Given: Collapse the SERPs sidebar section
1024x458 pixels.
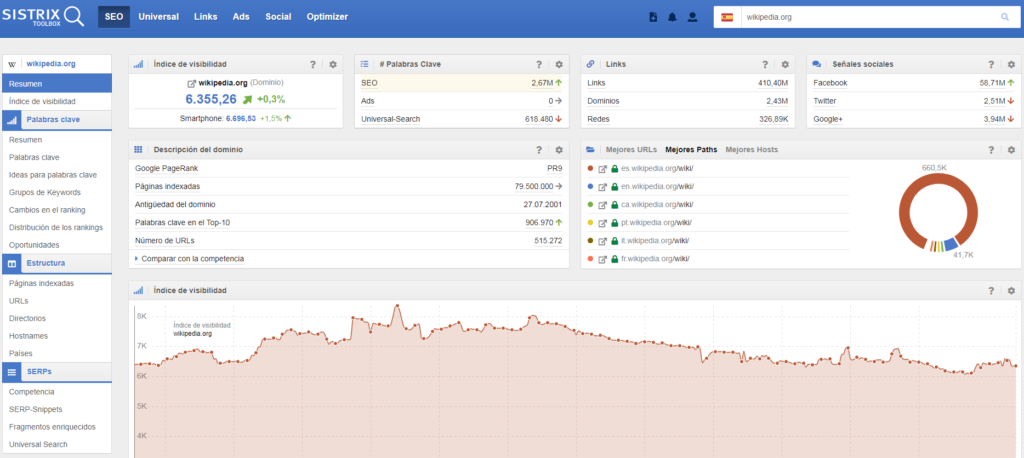Looking at the screenshot, I should [57, 371].
